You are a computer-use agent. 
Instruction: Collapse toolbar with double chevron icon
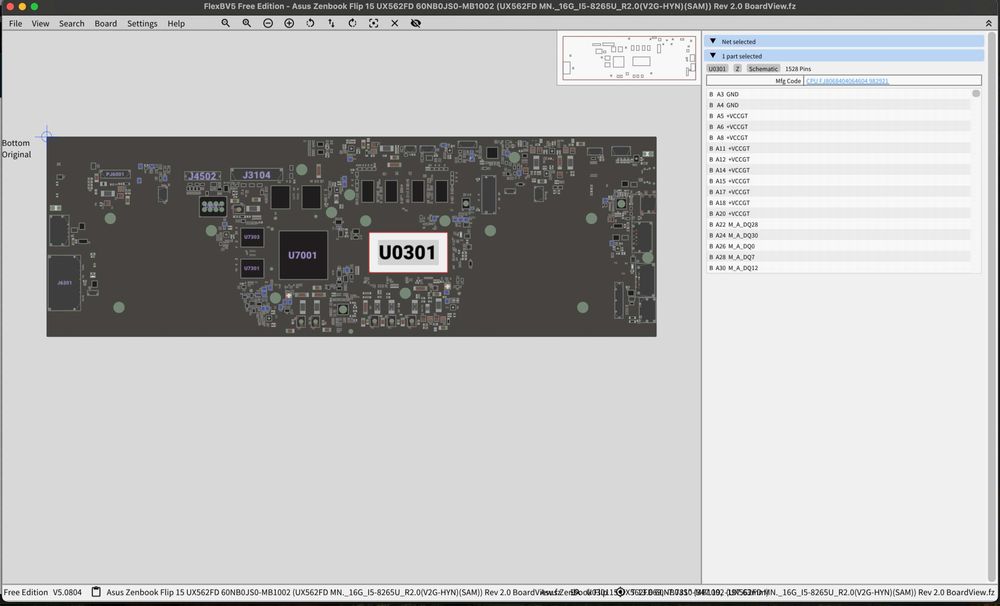[x=989, y=23]
